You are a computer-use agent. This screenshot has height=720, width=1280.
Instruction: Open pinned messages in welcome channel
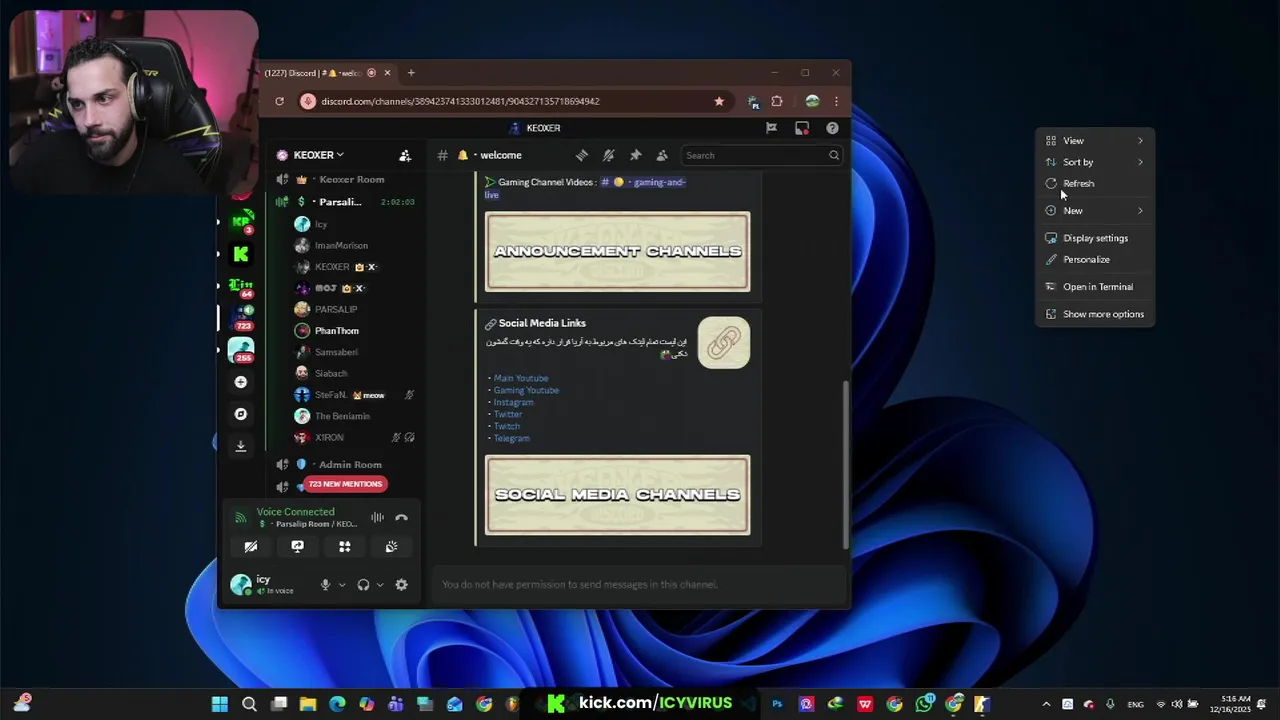tap(635, 155)
